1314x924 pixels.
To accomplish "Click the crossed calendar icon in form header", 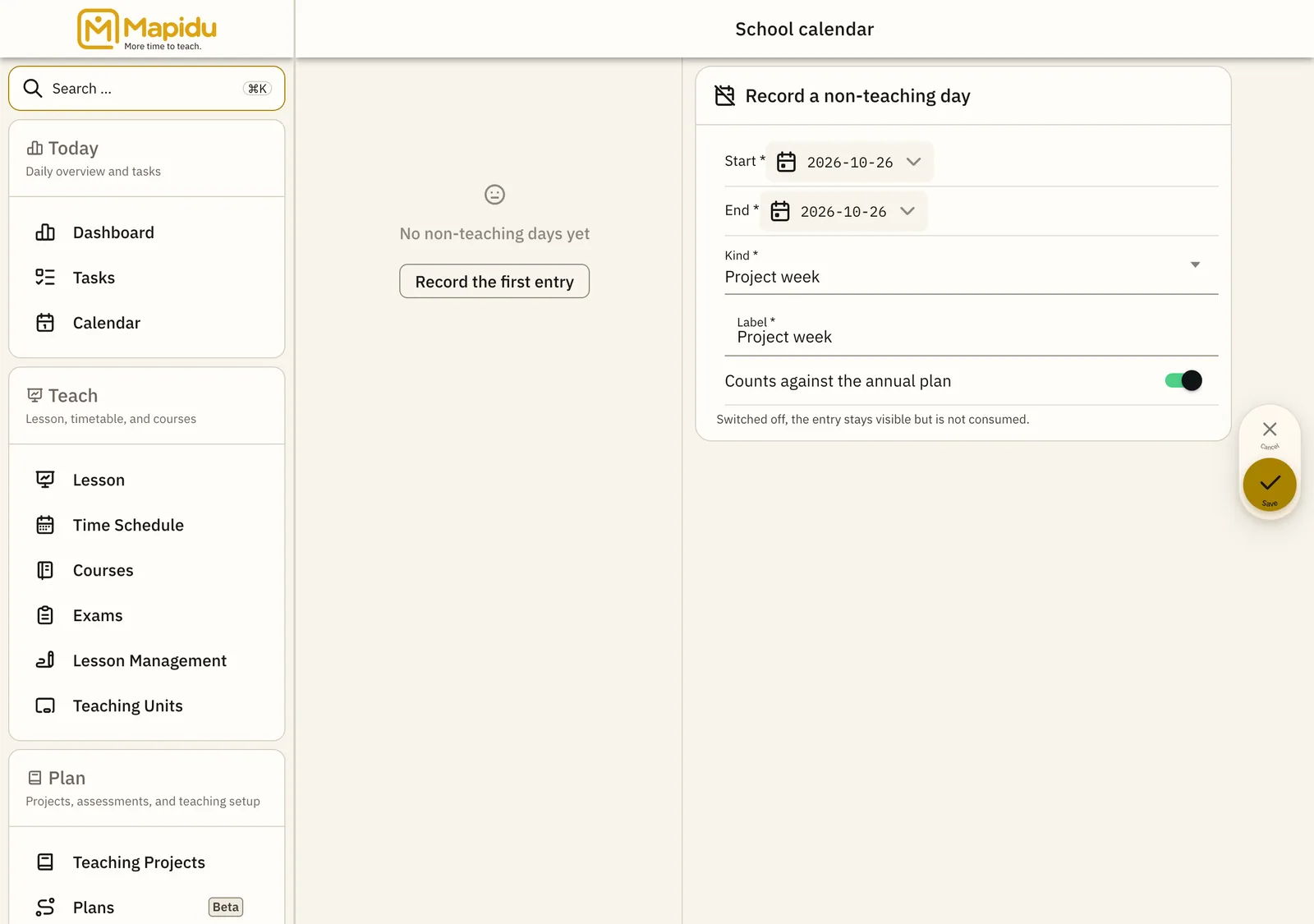I will (x=724, y=95).
